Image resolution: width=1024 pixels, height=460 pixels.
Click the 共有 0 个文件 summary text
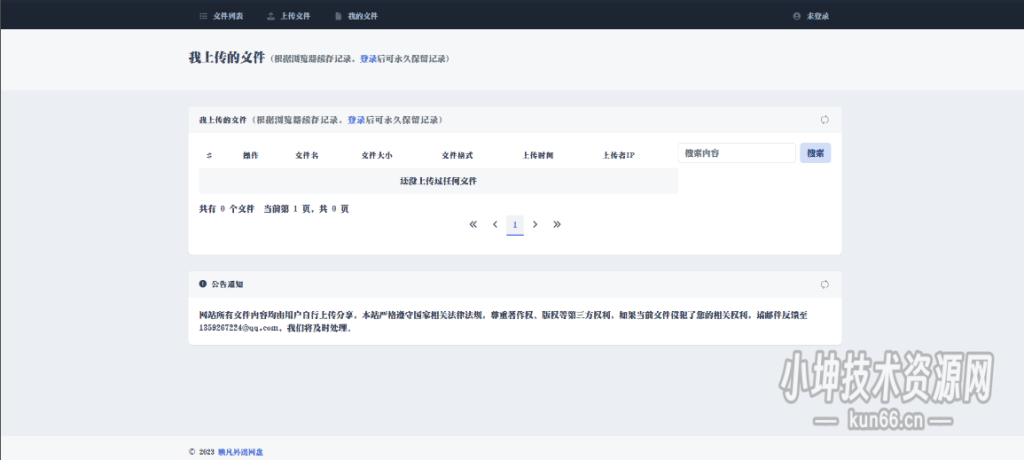click(x=227, y=209)
